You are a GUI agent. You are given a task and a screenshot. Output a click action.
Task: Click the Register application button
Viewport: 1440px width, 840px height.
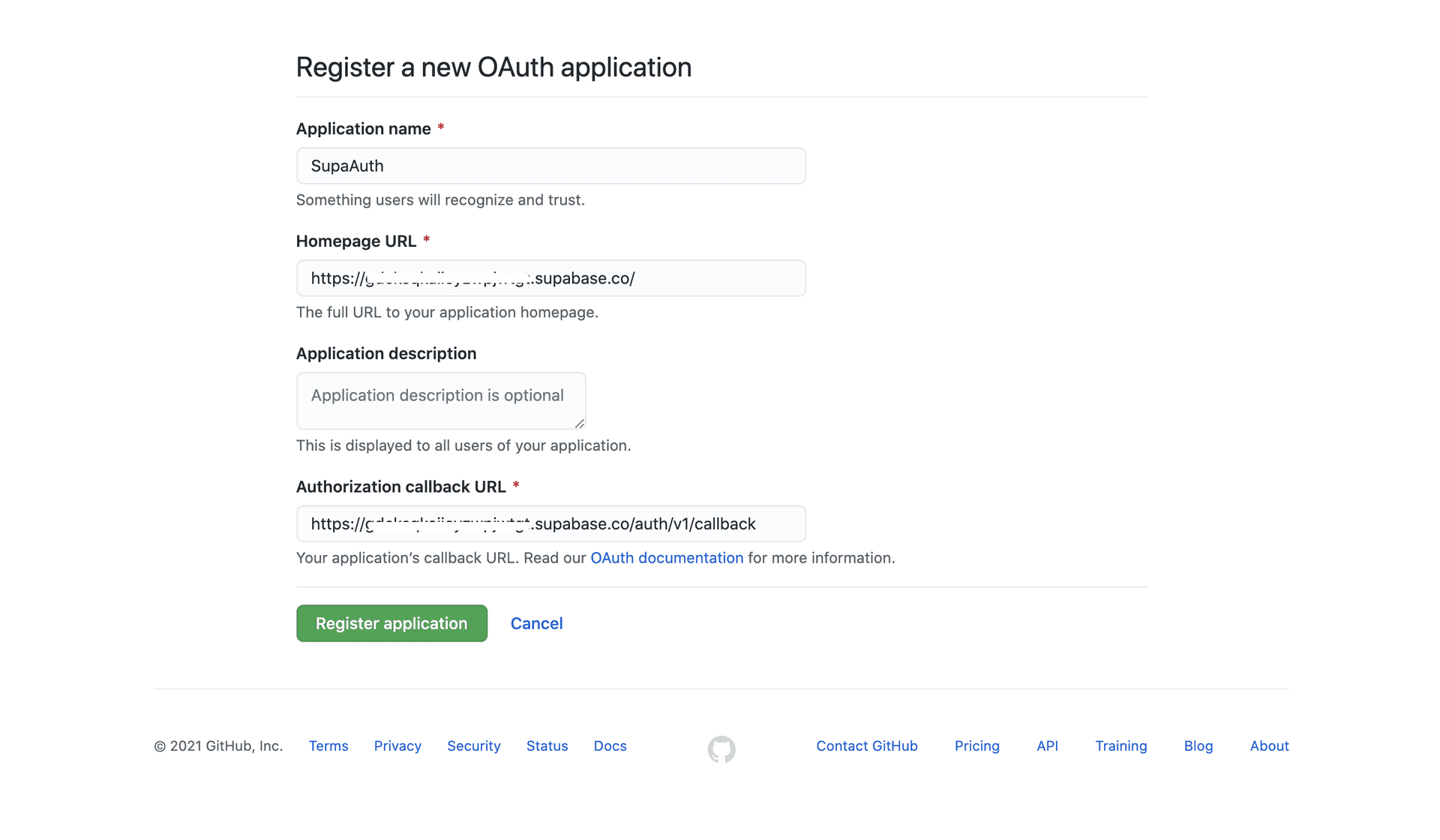[x=391, y=623]
